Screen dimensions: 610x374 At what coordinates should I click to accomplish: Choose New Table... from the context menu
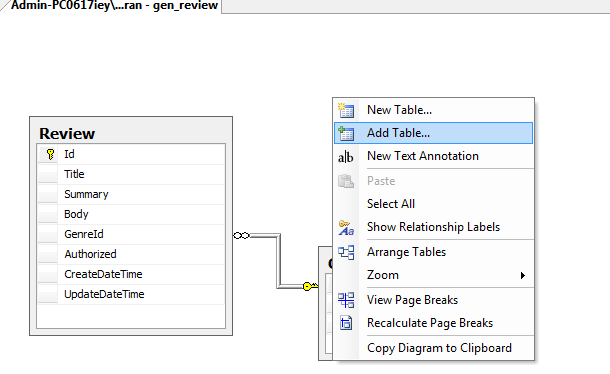(433, 110)
